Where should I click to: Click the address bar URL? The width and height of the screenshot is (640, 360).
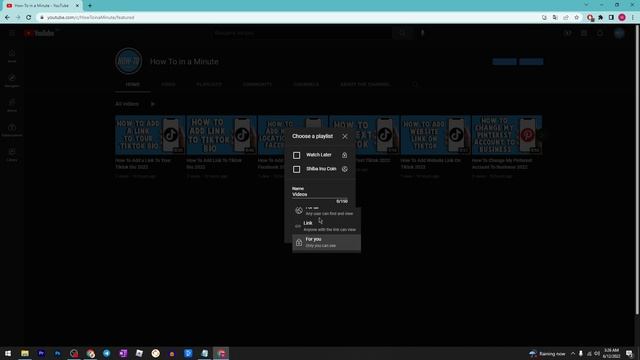click(x=91, y=18)
